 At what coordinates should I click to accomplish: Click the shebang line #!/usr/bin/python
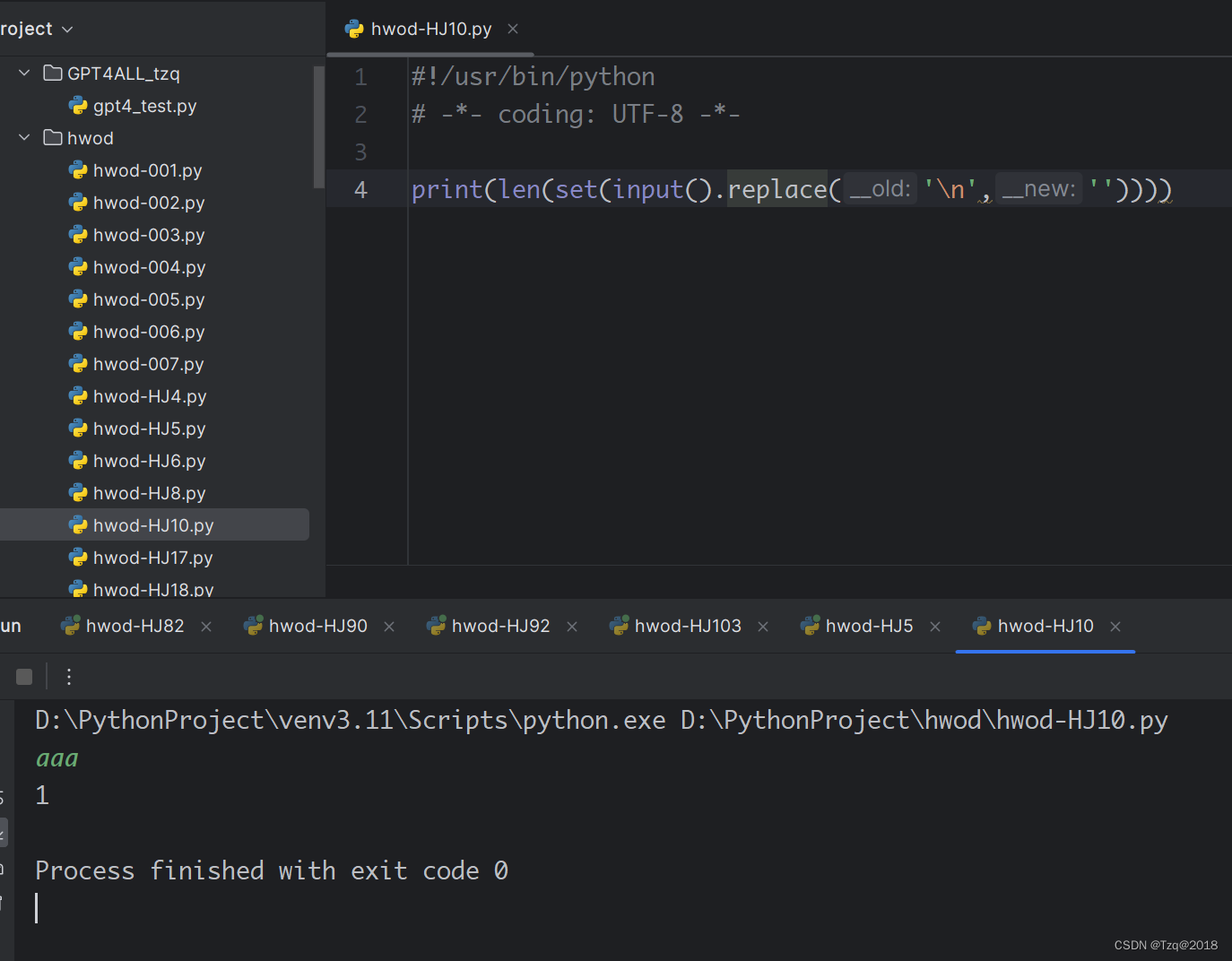click(533, 77)
